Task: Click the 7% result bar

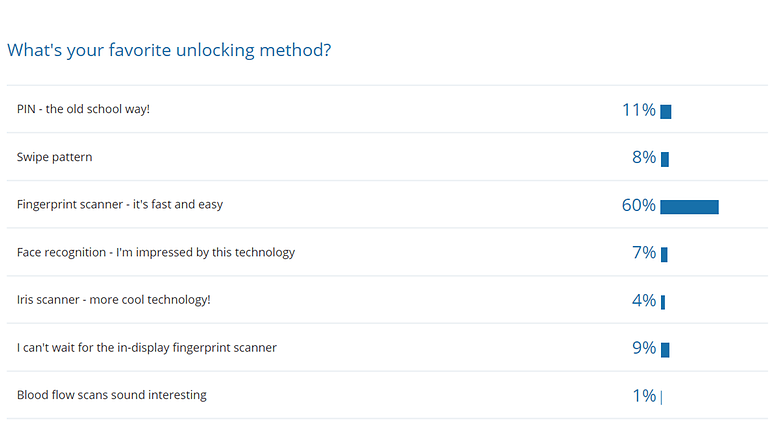Action: coord(664,254)
